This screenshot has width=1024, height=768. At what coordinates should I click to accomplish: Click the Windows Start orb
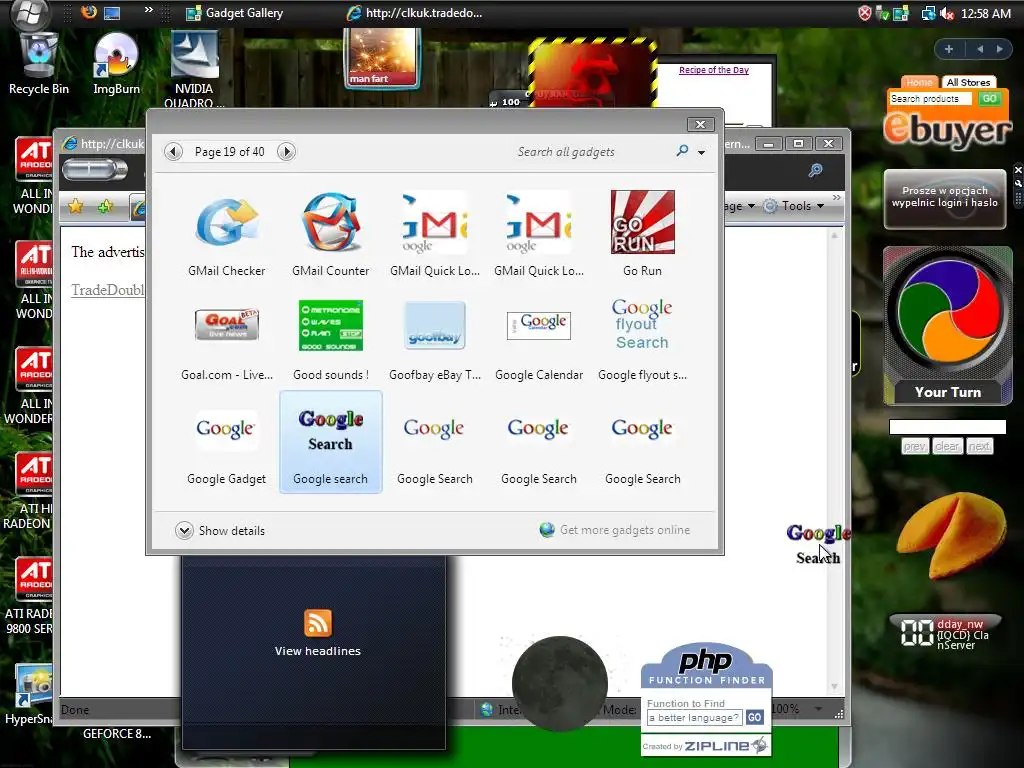pyautogui.click(x=30, y=13)
